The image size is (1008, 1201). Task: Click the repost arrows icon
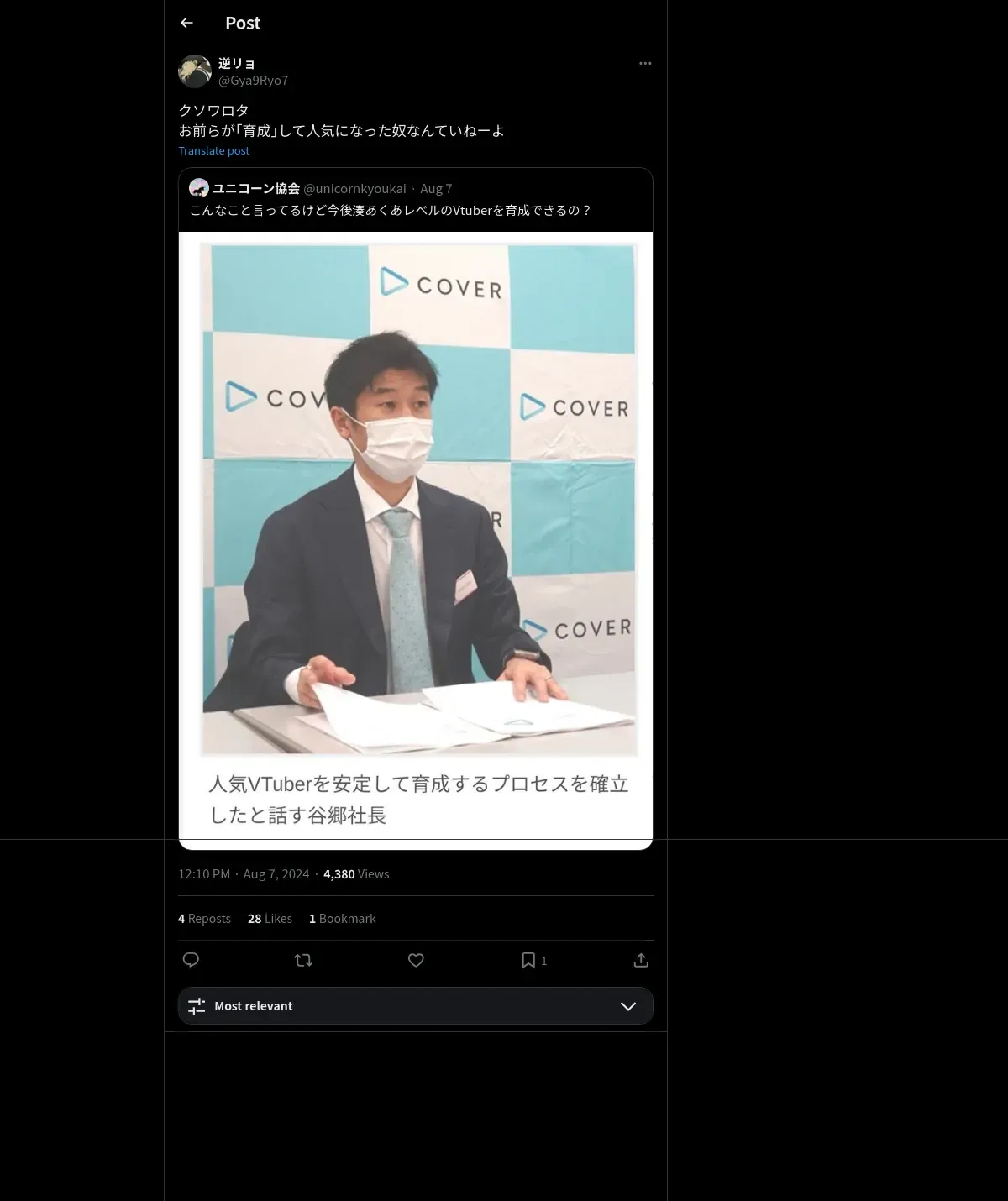(303, 960)
